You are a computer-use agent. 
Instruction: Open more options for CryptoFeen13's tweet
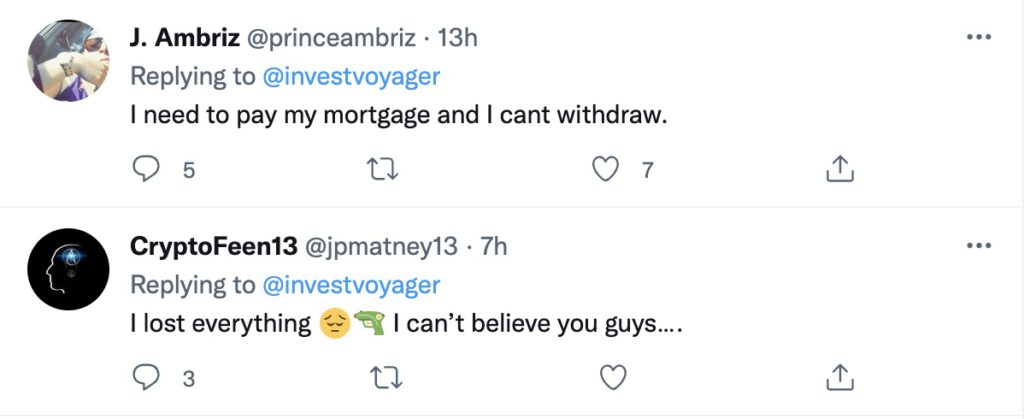pyautogui.click(x=977, y=246)
